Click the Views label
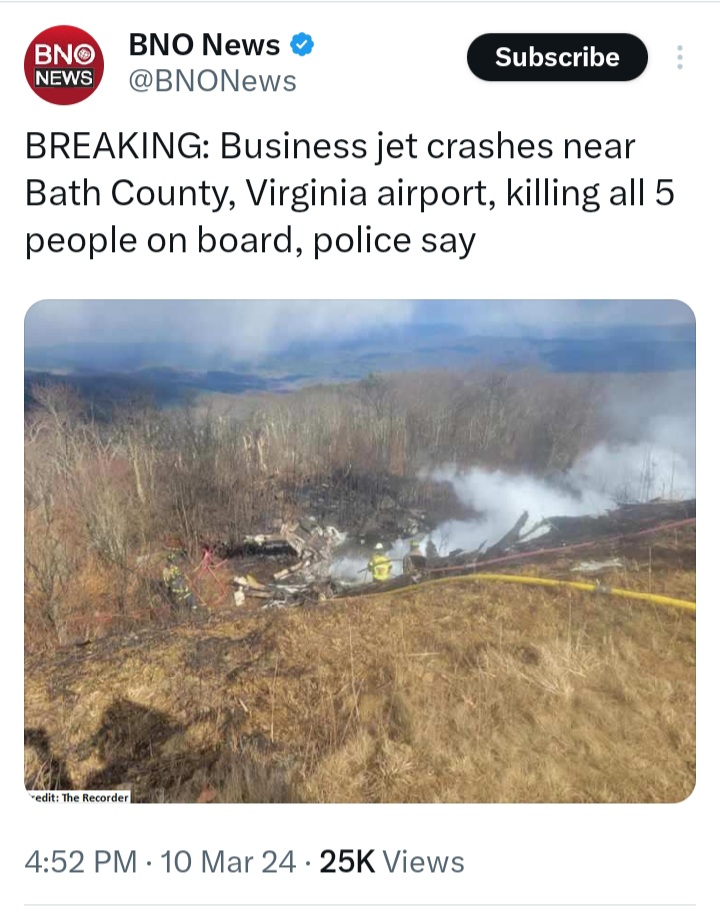Screen dimensions: 720x918 423,862
